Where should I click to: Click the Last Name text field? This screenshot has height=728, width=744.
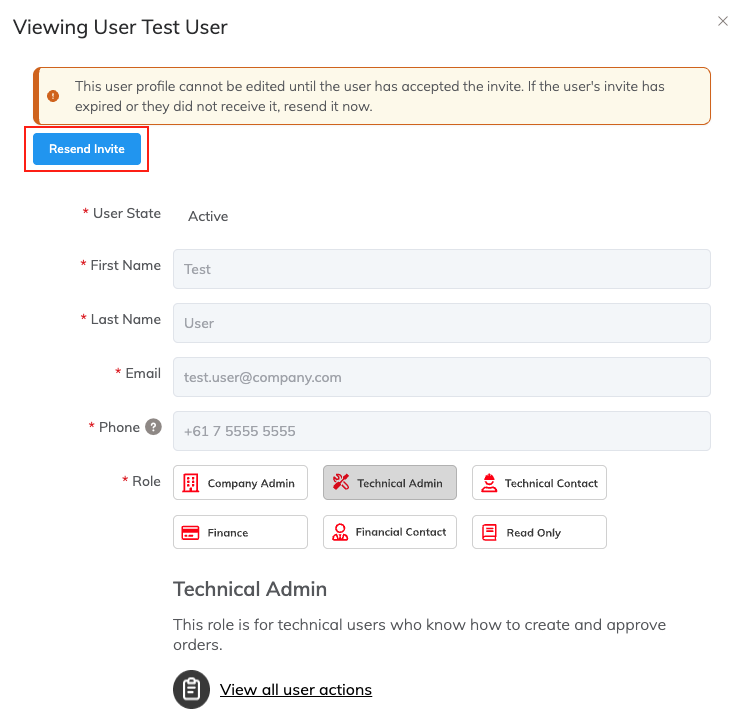(441, 323)
